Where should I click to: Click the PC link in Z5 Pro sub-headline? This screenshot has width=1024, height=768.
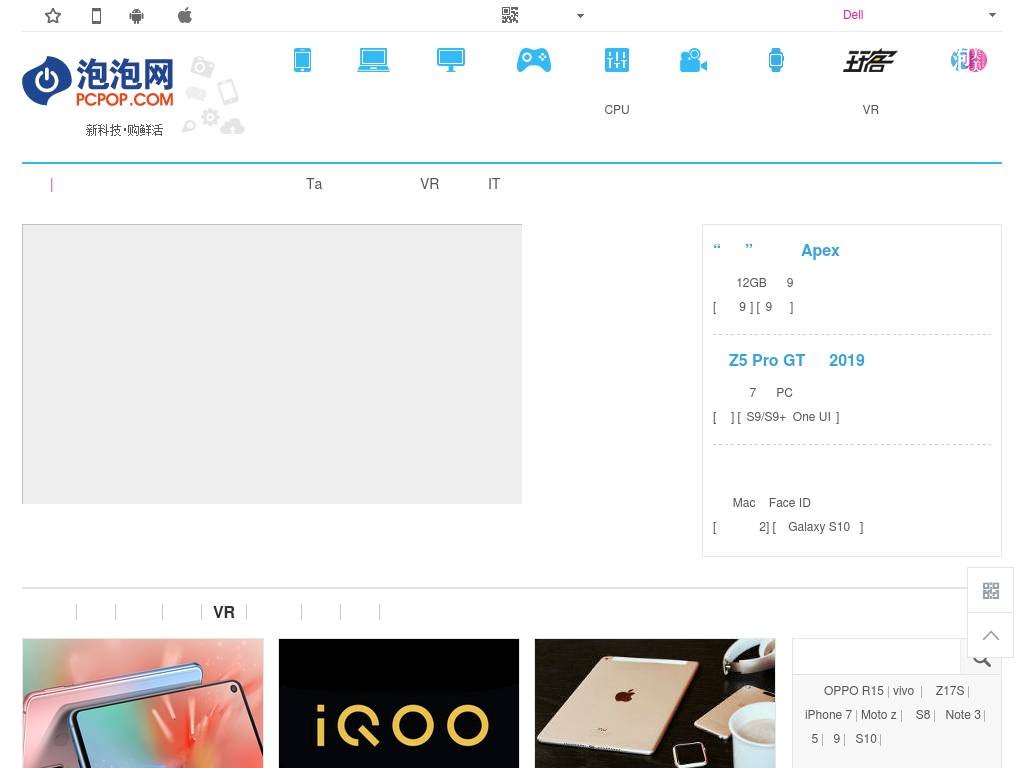tap(784, 392)
